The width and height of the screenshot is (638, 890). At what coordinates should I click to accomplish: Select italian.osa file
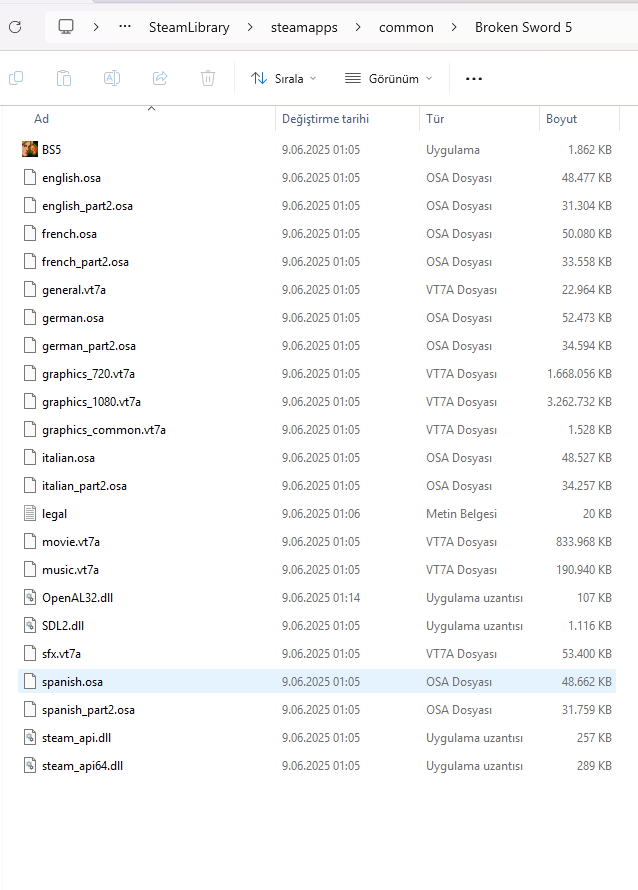point(68,457)
